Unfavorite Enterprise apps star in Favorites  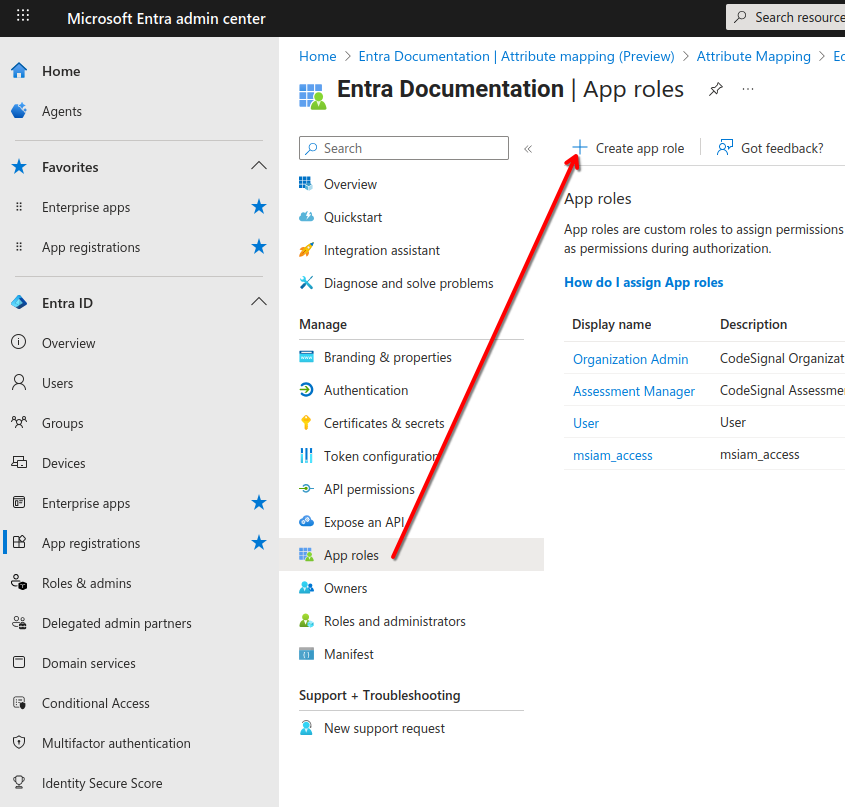[259, 207]
